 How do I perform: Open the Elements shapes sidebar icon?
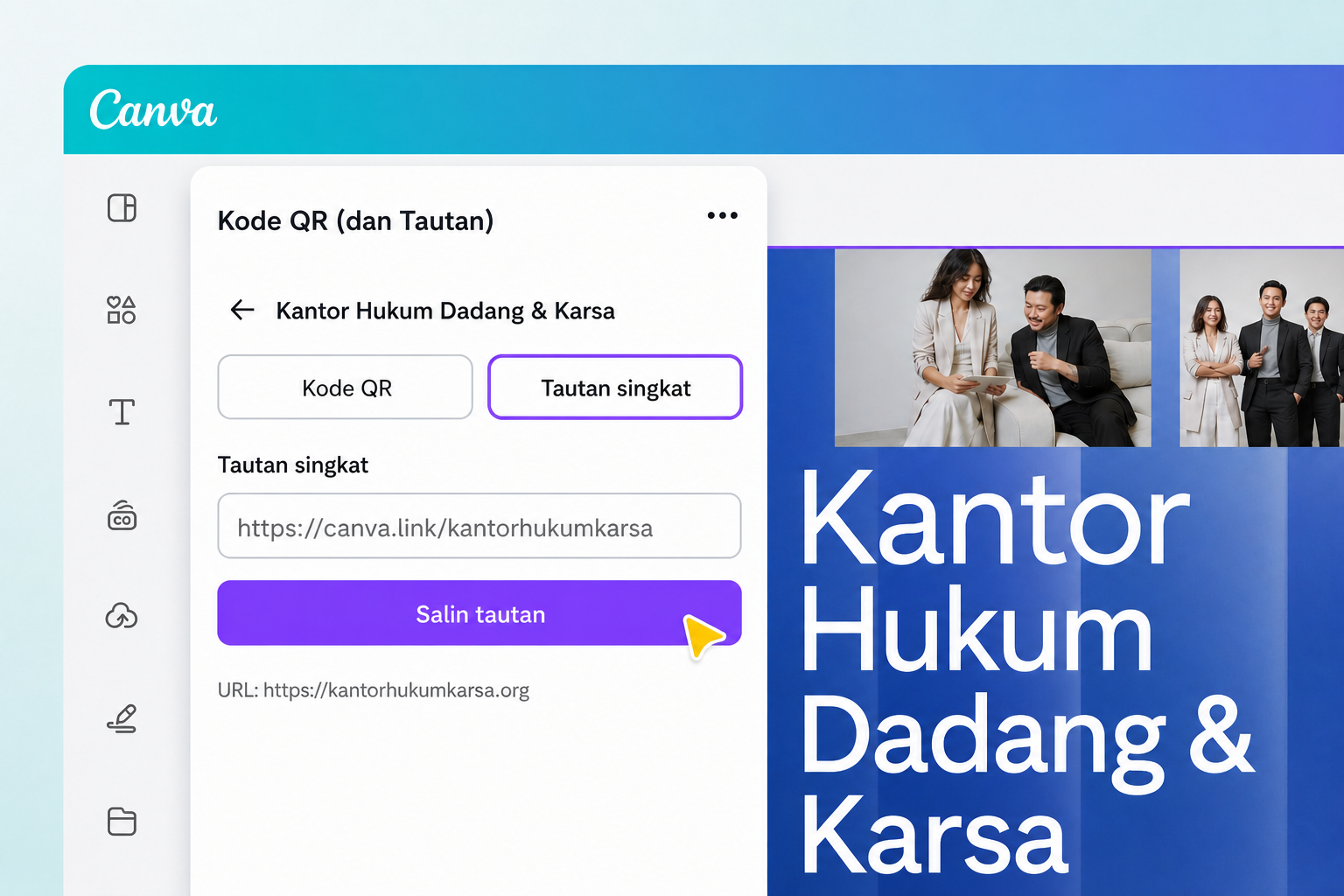point(122,310)
